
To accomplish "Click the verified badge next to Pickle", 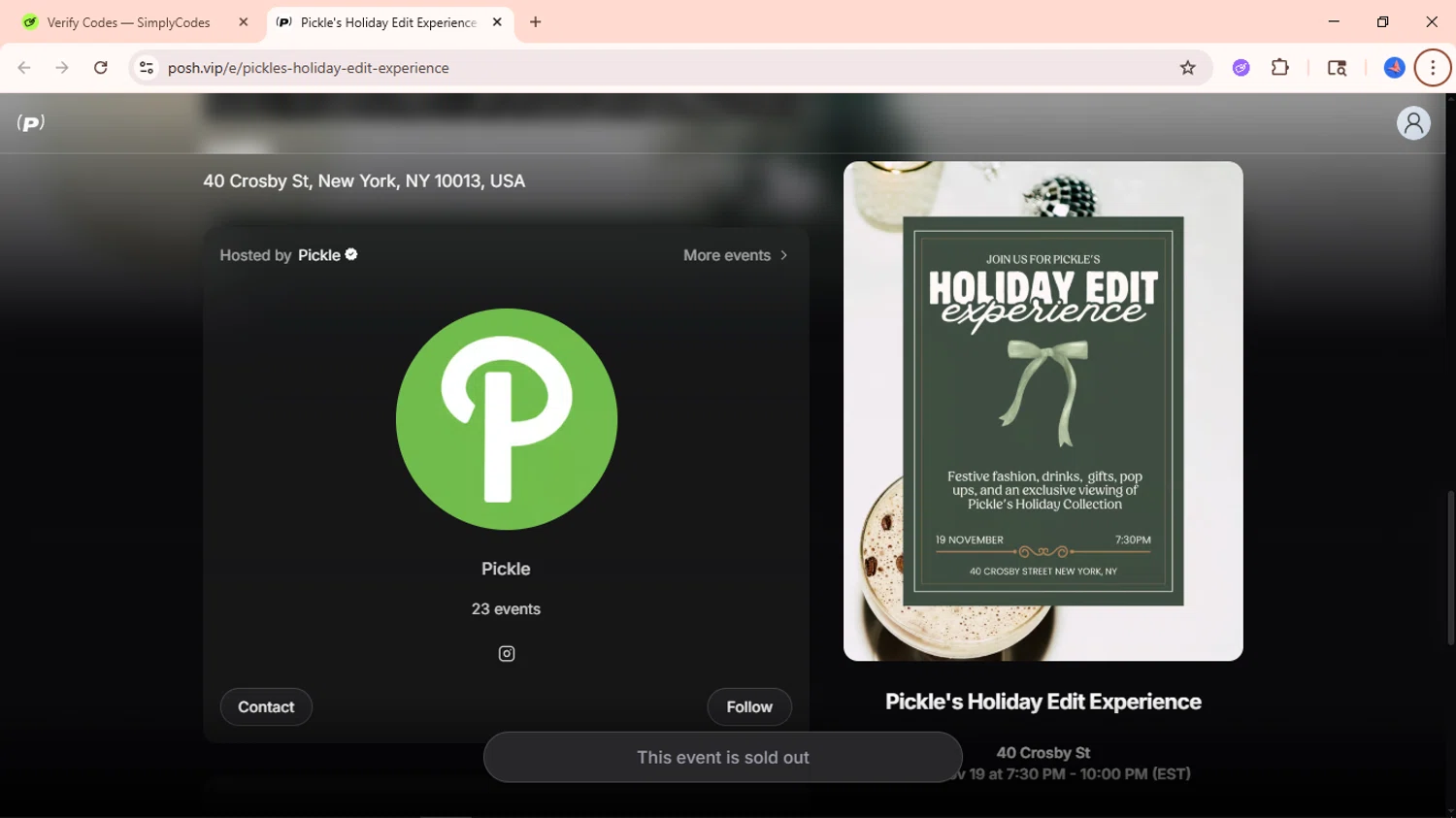I will point(351,254).
